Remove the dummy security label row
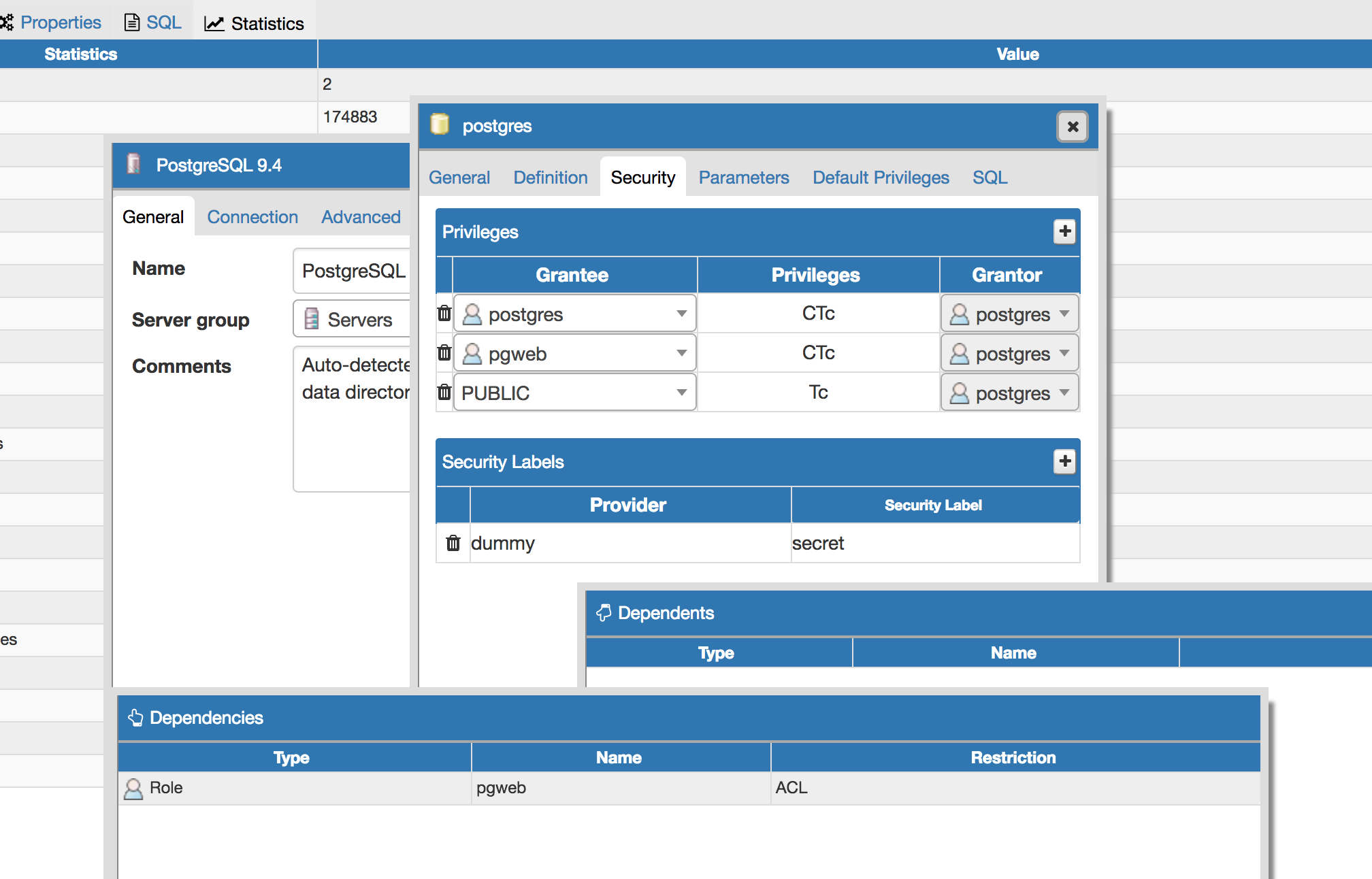The image size is (1372, 879). click(x=453, y=543)
